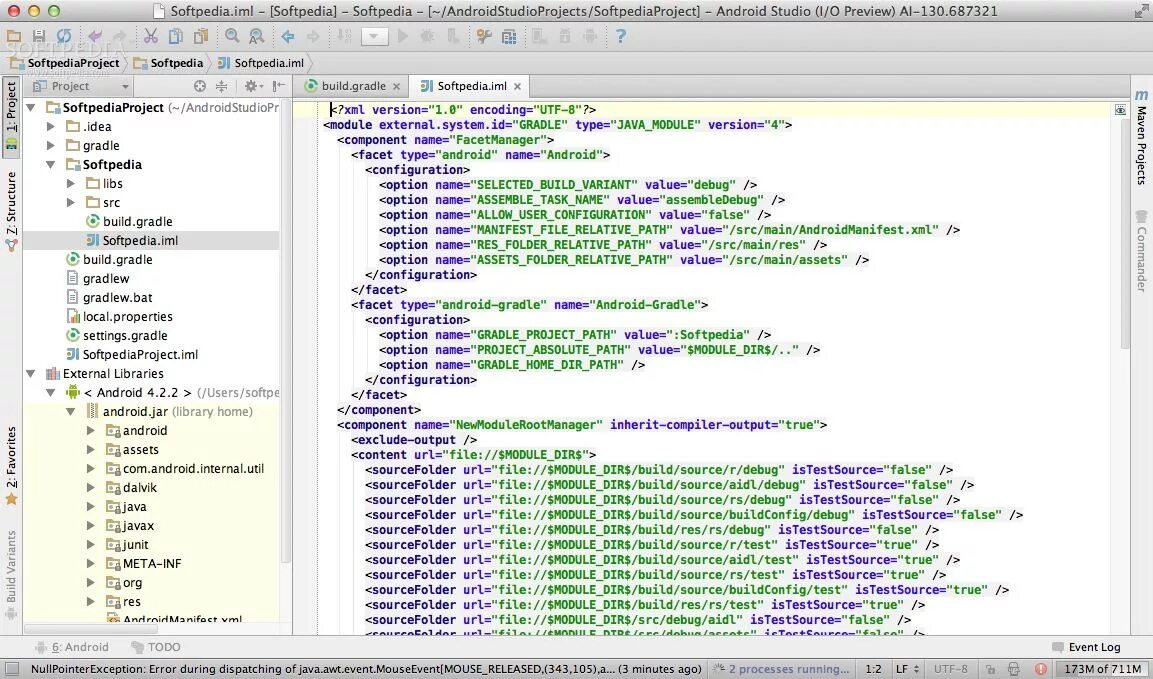Screen dimensions: 1153x679
Task: Open the TODO tool window
Action: coord(156,647)
